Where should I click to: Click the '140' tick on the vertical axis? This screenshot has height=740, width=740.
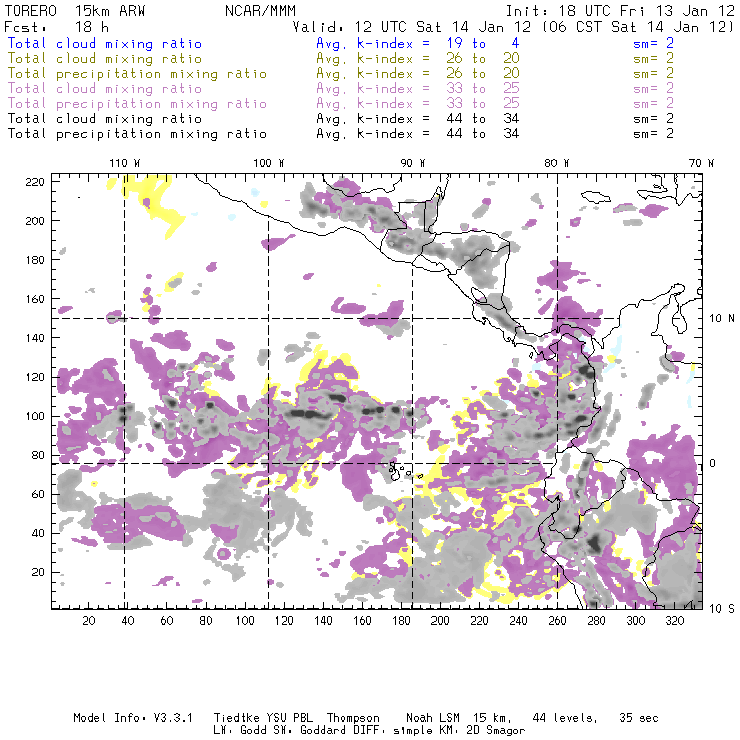tap(35, 338)
